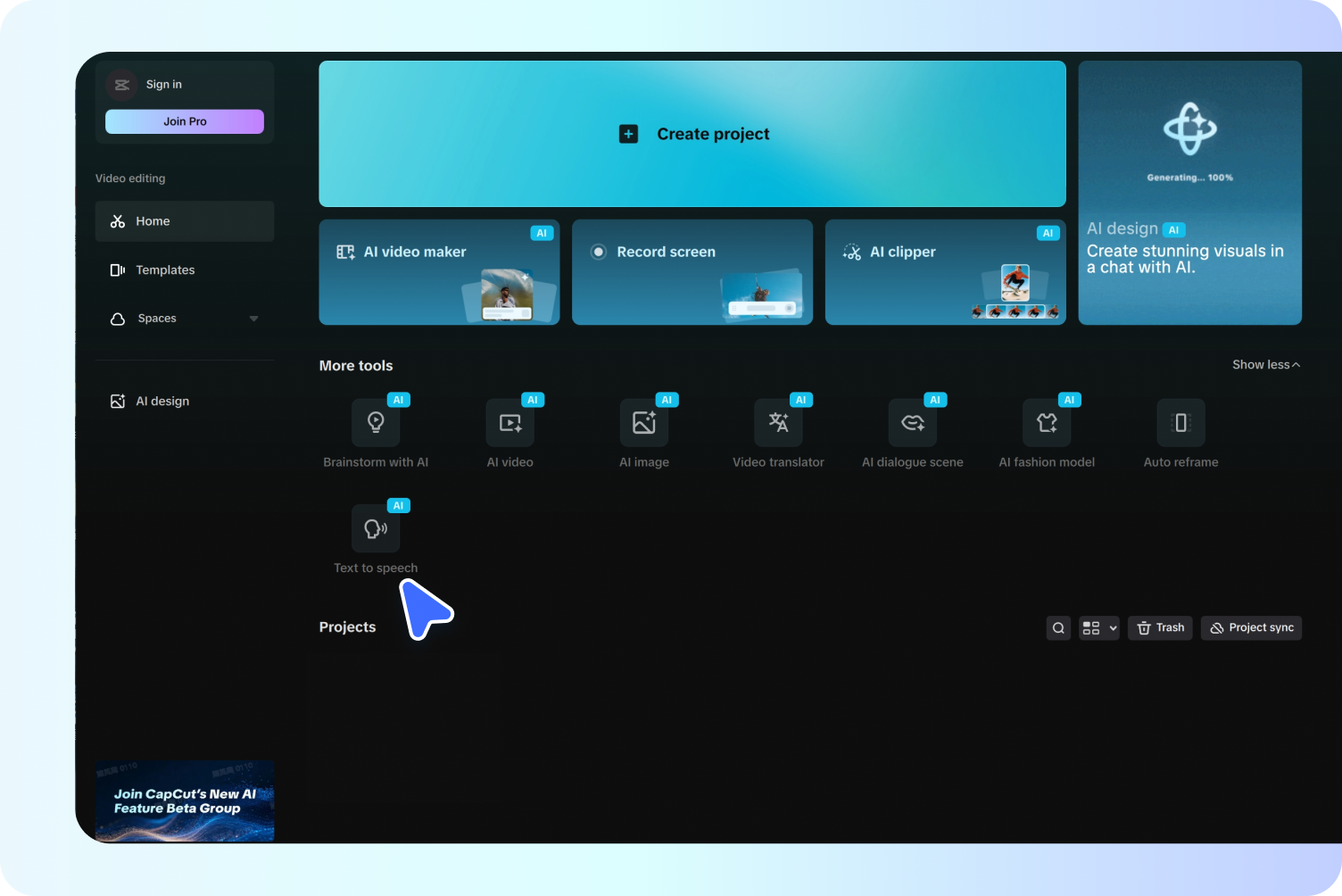Open the Auto reframe tool
Viewport: 1342px width, 896px height.
pyautogui.click(x=1180, y=433)
